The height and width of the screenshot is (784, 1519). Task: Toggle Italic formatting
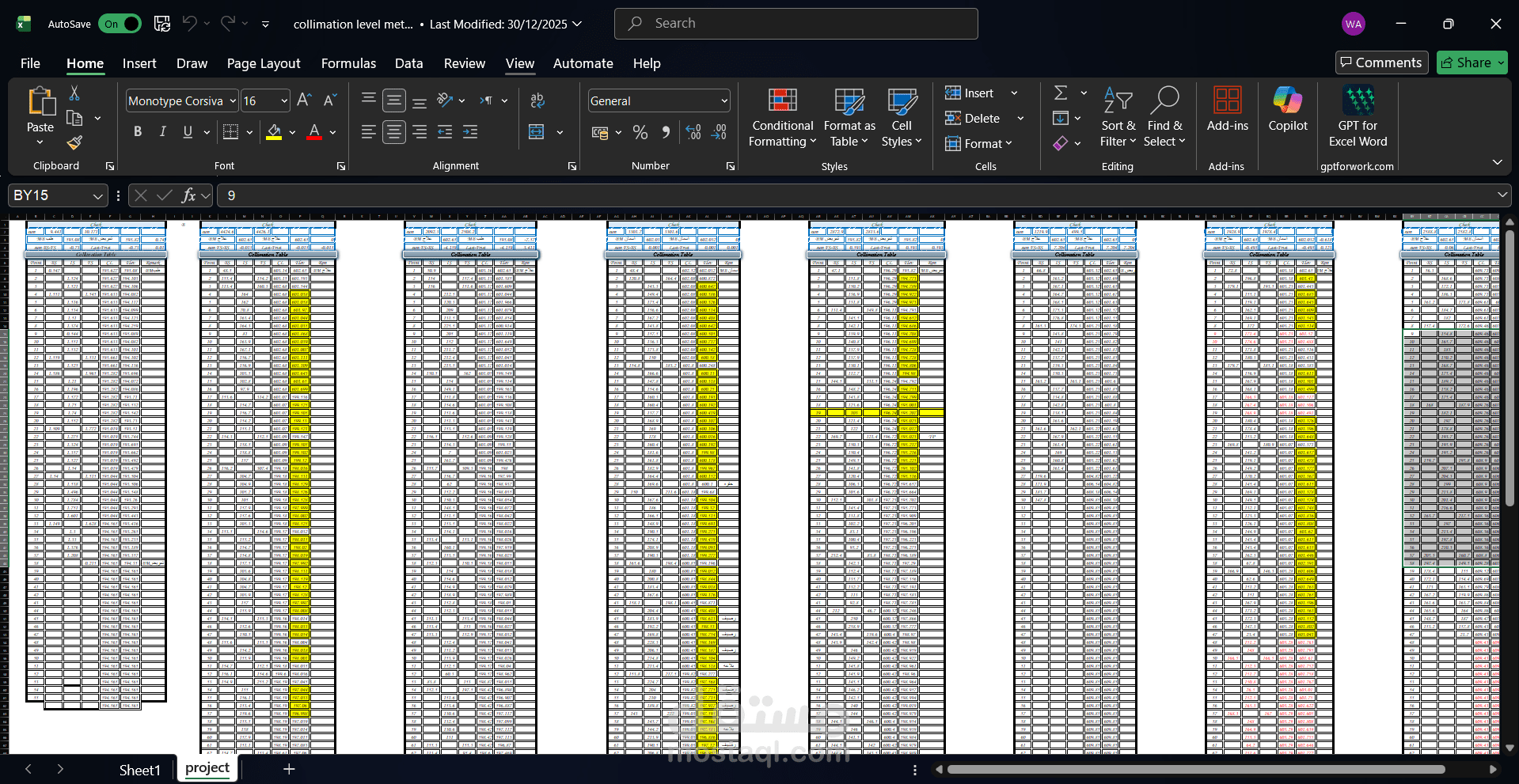tap(163, 132)
